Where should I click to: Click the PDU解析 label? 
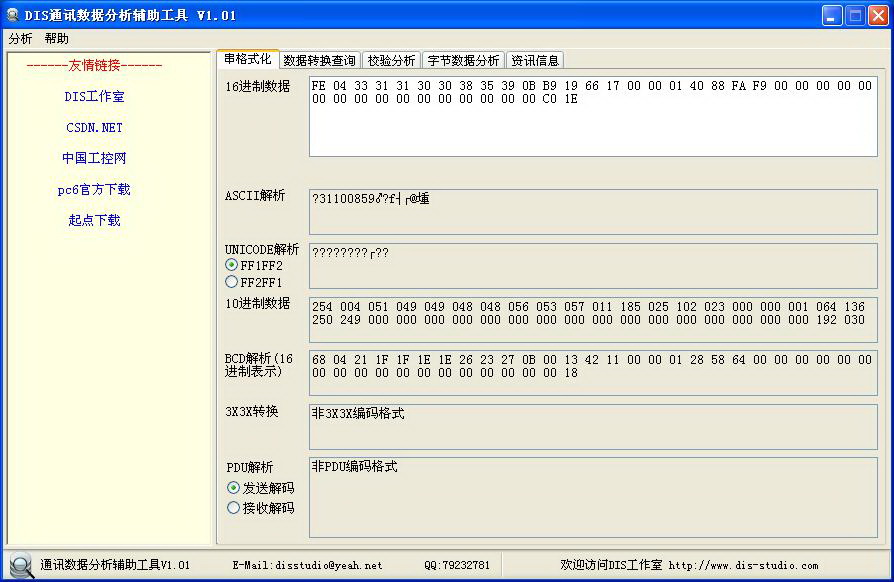coord(250,467)
